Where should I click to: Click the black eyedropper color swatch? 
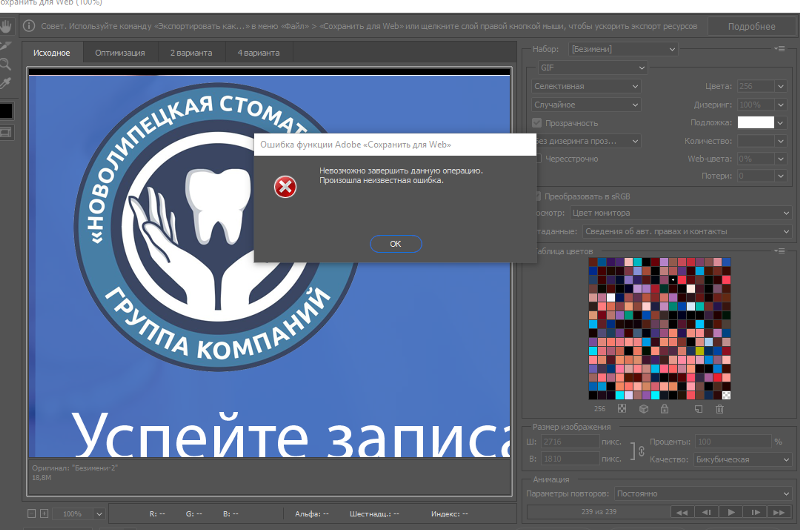click(6, 111)
